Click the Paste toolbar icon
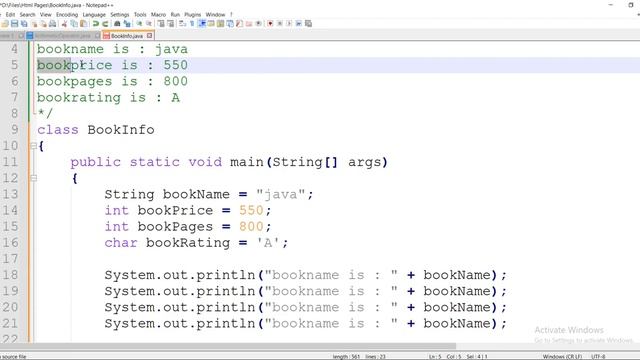The image size is (640, 360). click(x=84, y=24)
